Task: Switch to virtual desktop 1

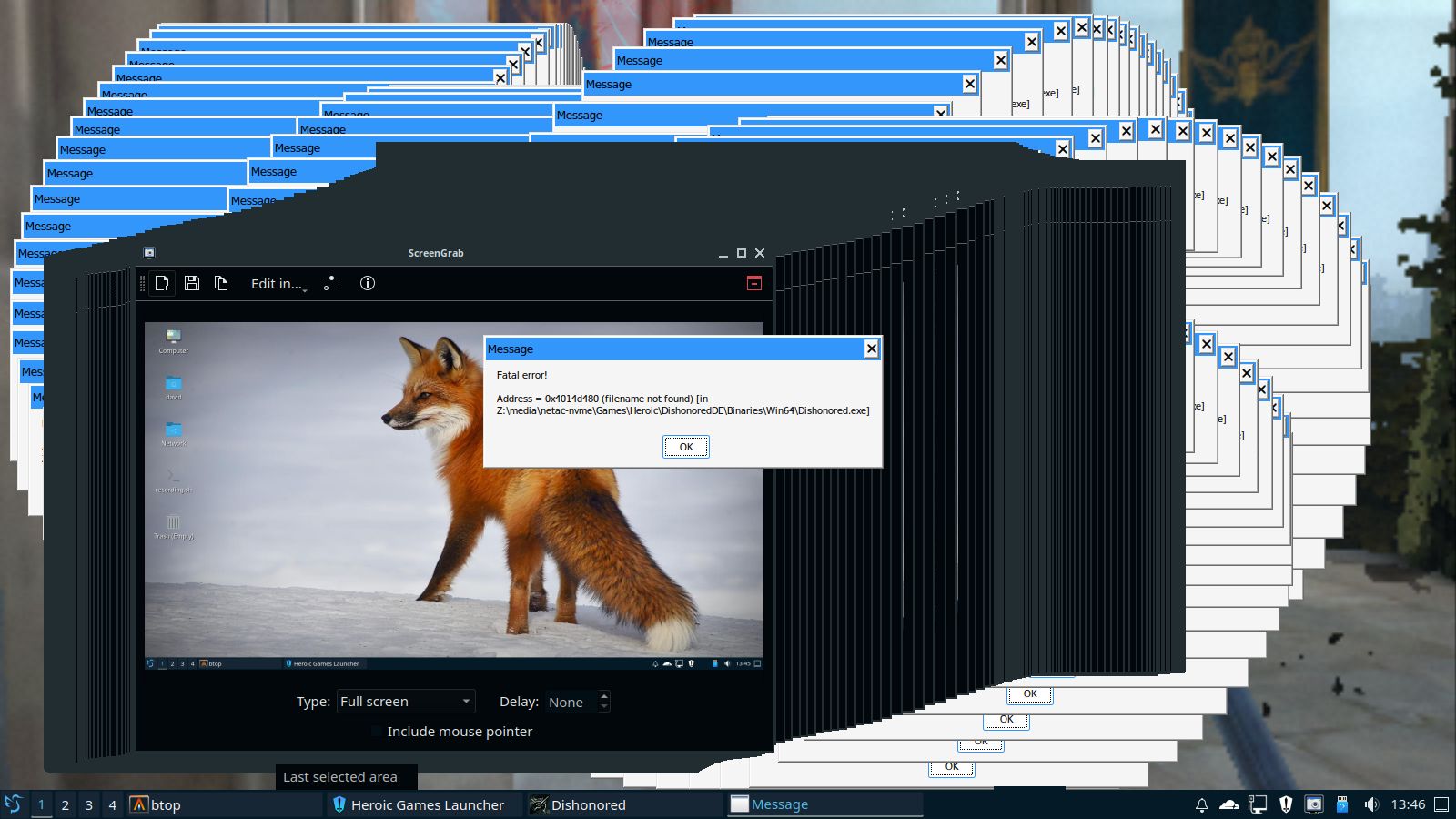Action: (x=41, y=804)
